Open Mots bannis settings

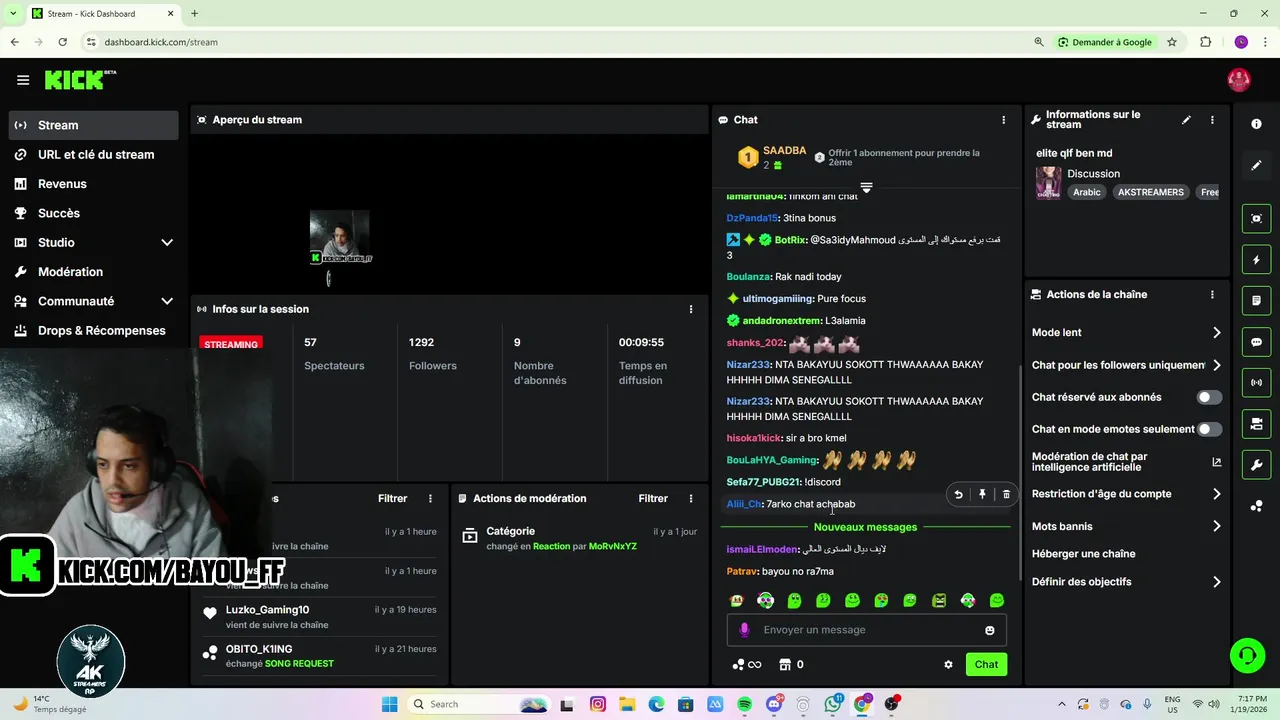coord(1126,526)
